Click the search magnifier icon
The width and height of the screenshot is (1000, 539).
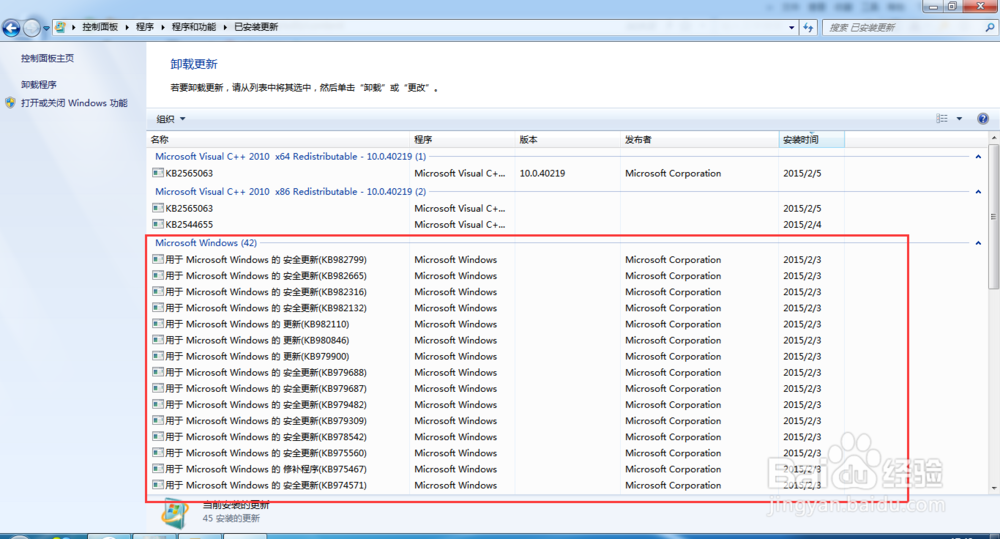click(x=989, y=27)
